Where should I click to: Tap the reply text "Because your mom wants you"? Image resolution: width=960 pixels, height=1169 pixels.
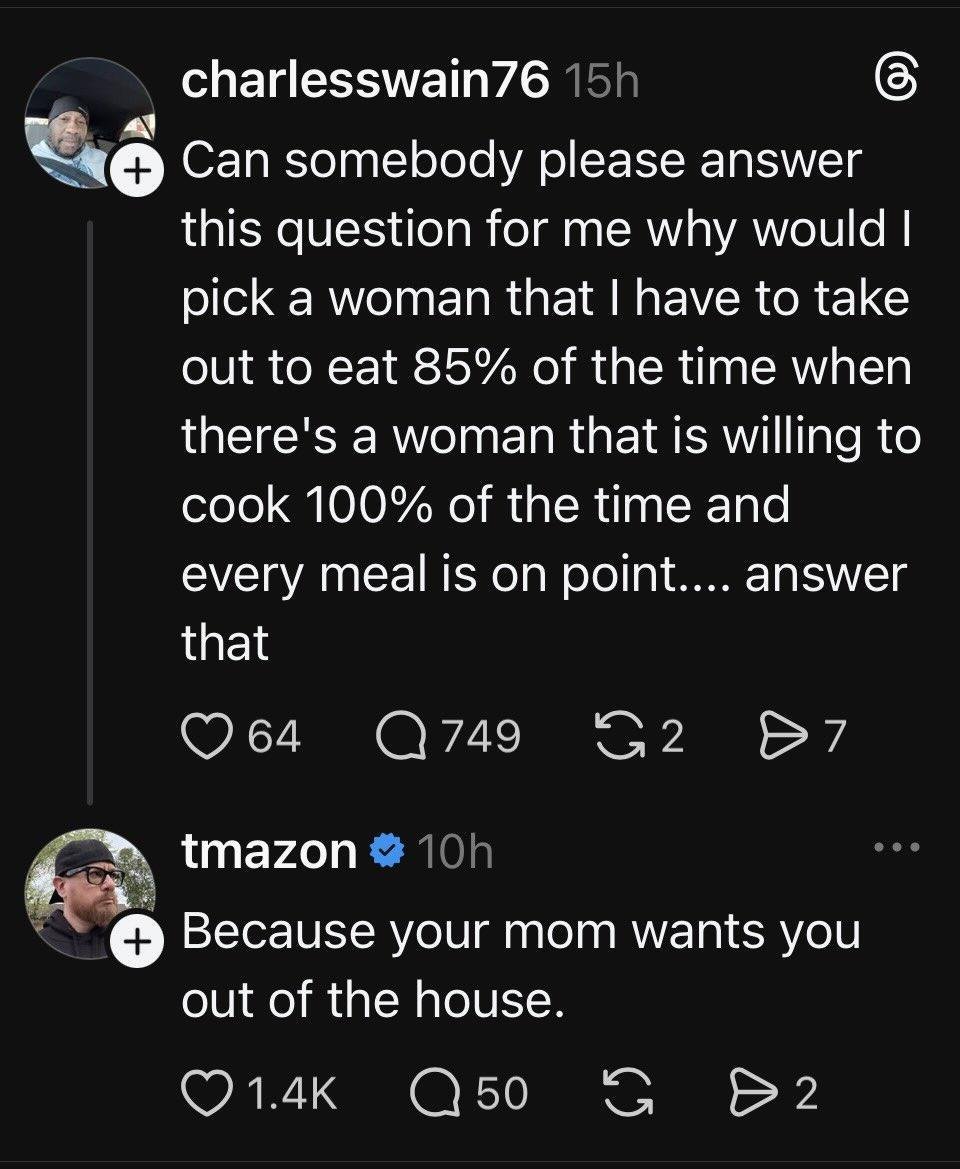(520, 931)
